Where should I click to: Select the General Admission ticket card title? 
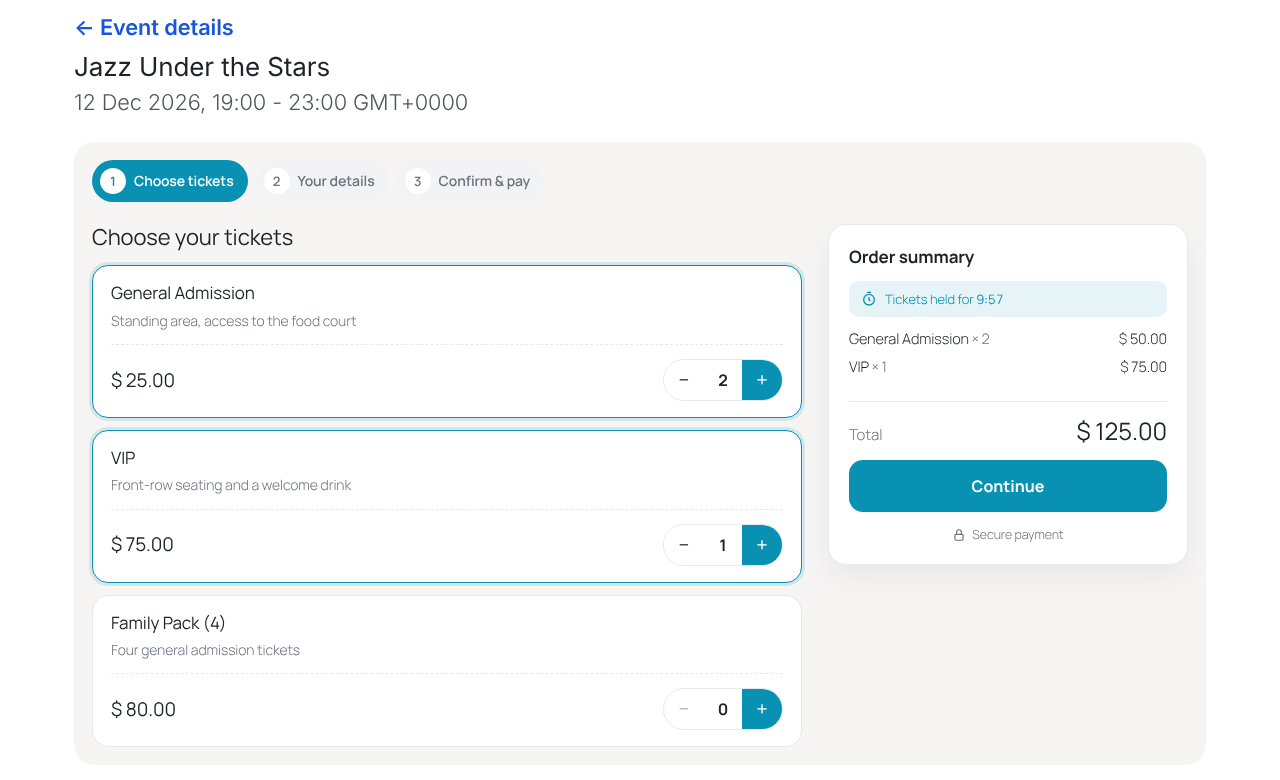point(183,293)
